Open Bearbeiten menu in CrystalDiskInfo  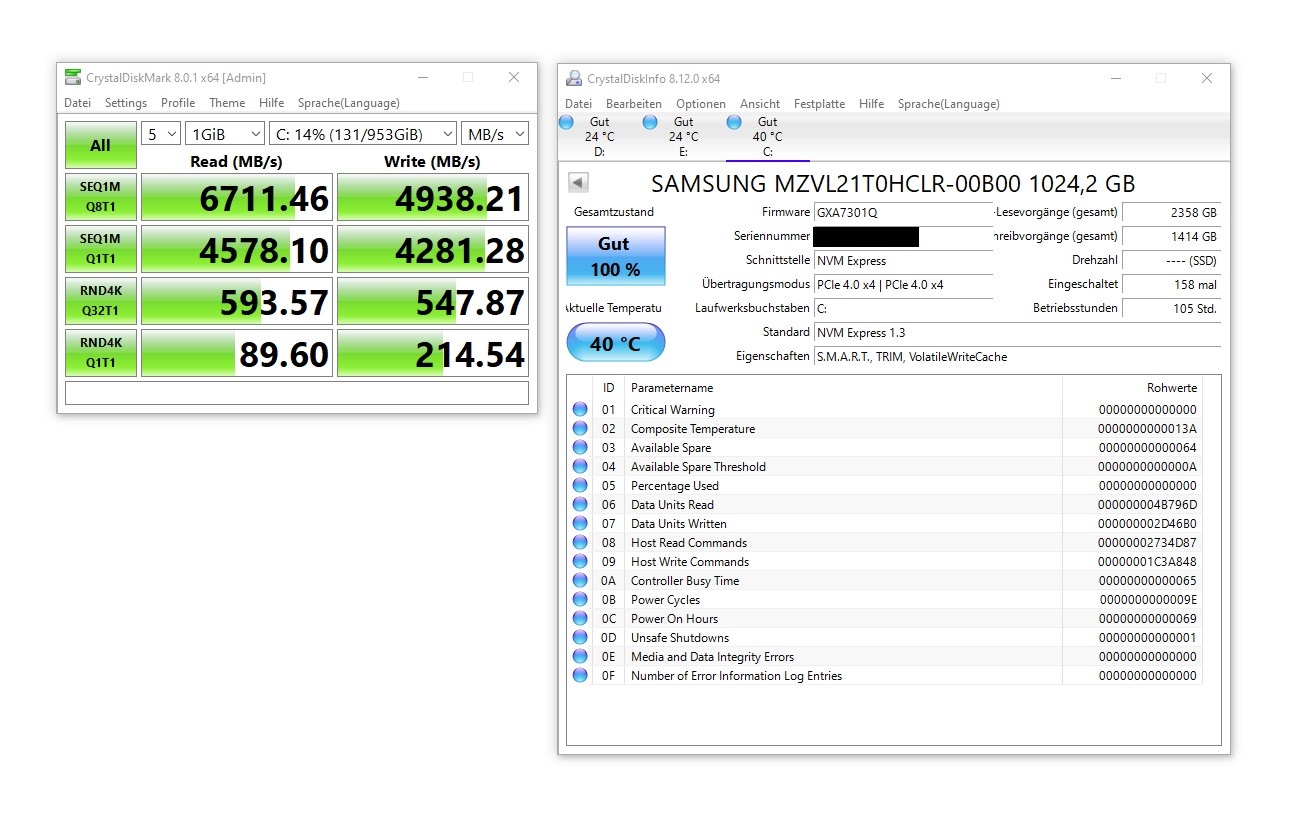pos(634,104)
